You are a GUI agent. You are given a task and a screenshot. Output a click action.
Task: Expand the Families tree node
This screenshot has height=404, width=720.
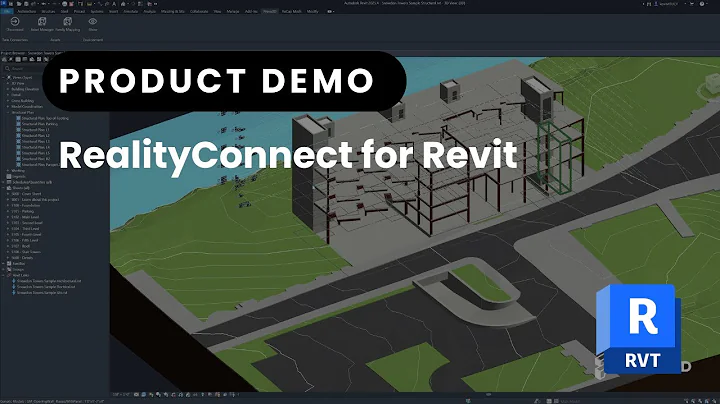[x=4, y=264]
